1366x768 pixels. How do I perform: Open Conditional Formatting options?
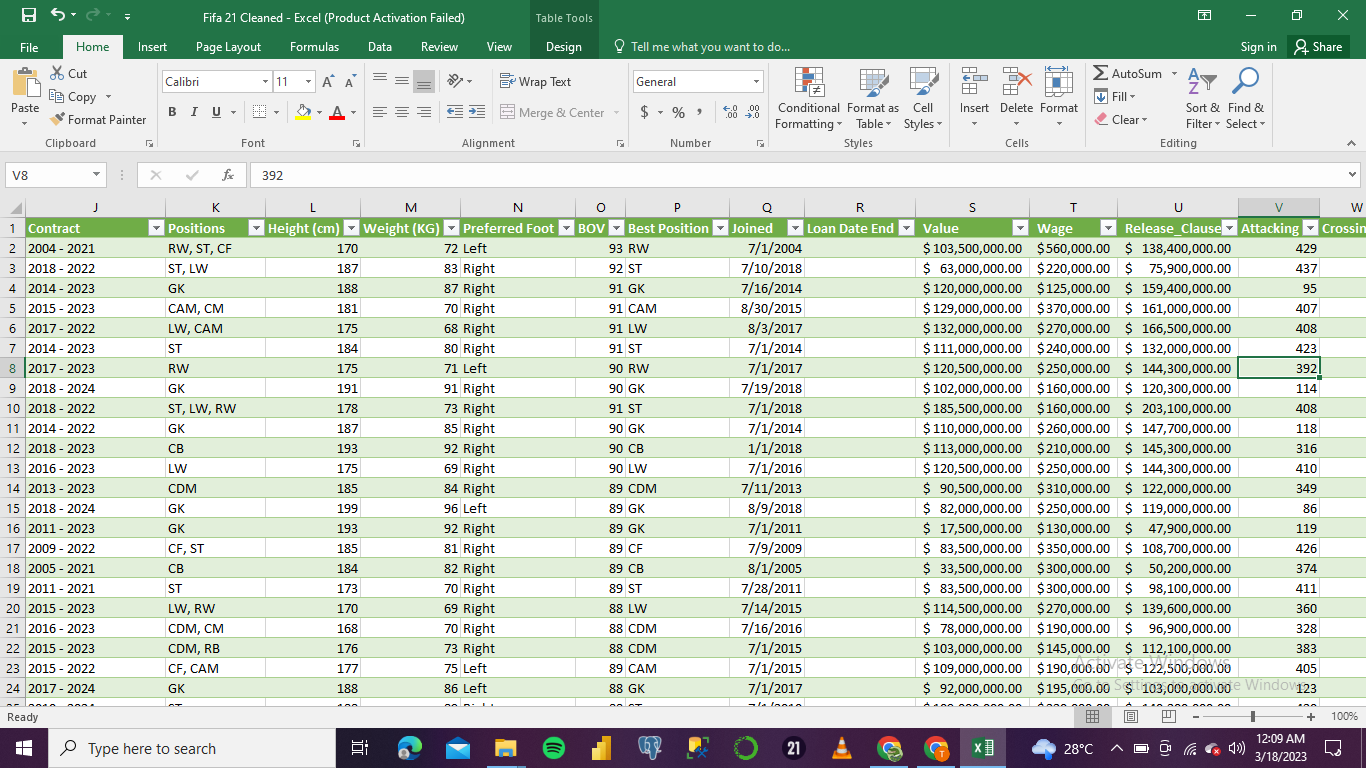(808, 98)
